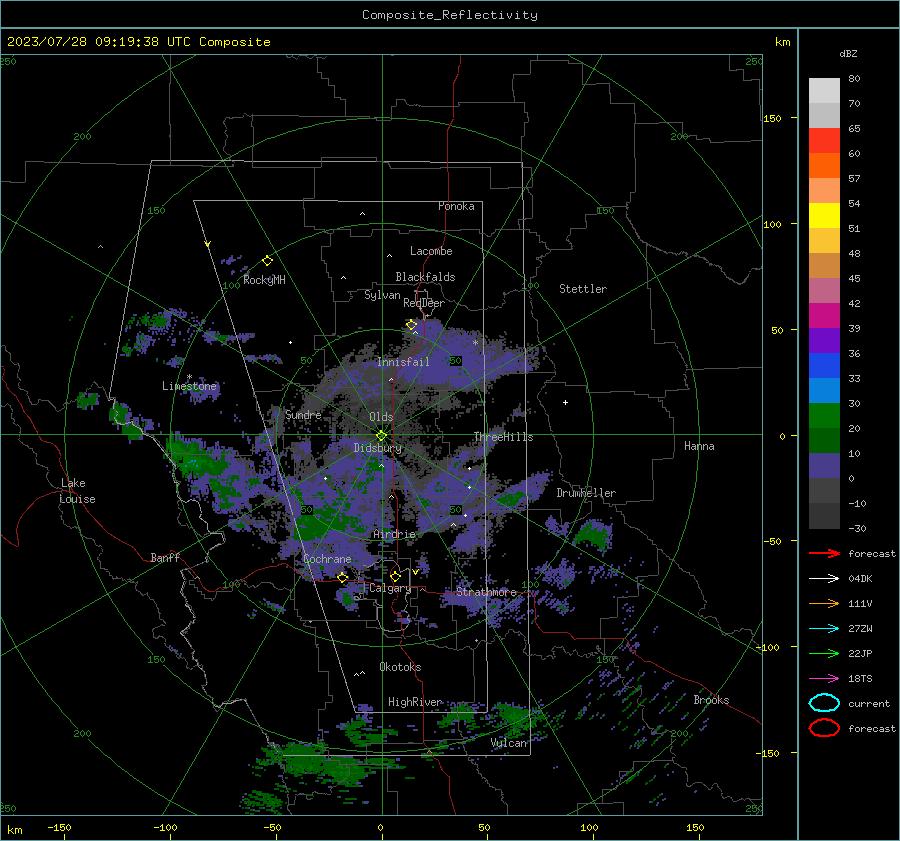Click the Strathmore city label
900x841 pixels.
(x=486, y=592)
